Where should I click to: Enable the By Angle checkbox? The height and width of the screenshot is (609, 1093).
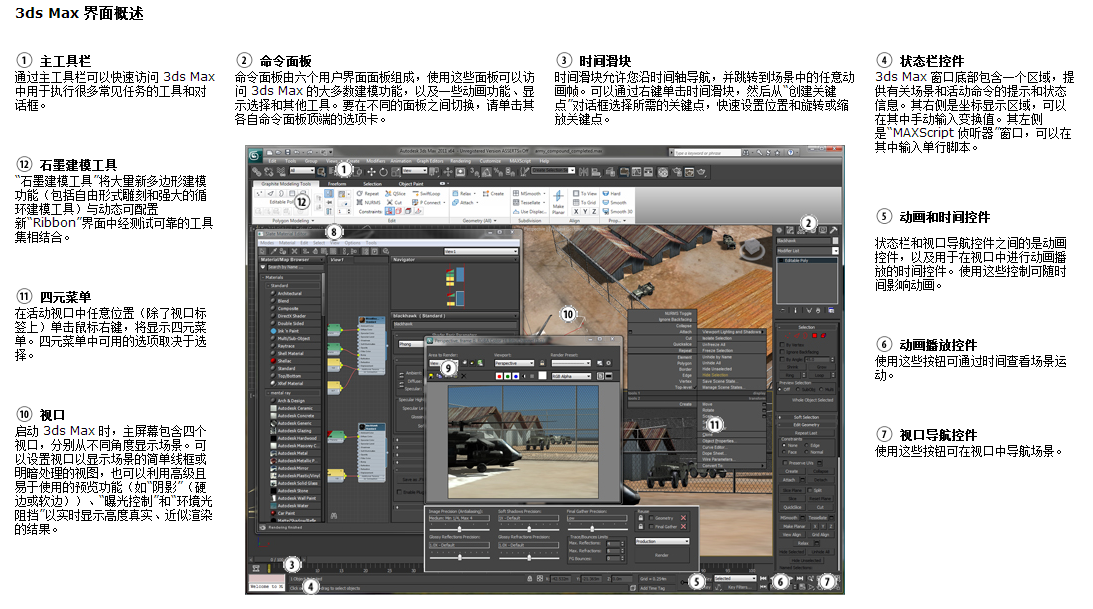tap(782, 359)
